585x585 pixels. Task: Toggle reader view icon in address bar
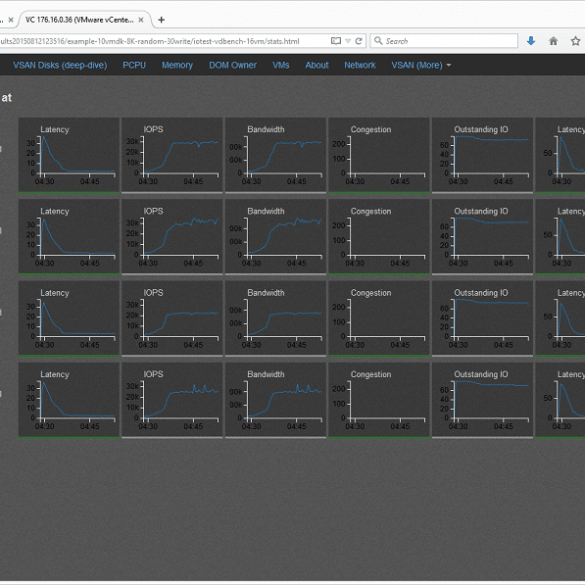tap(336, 41)
